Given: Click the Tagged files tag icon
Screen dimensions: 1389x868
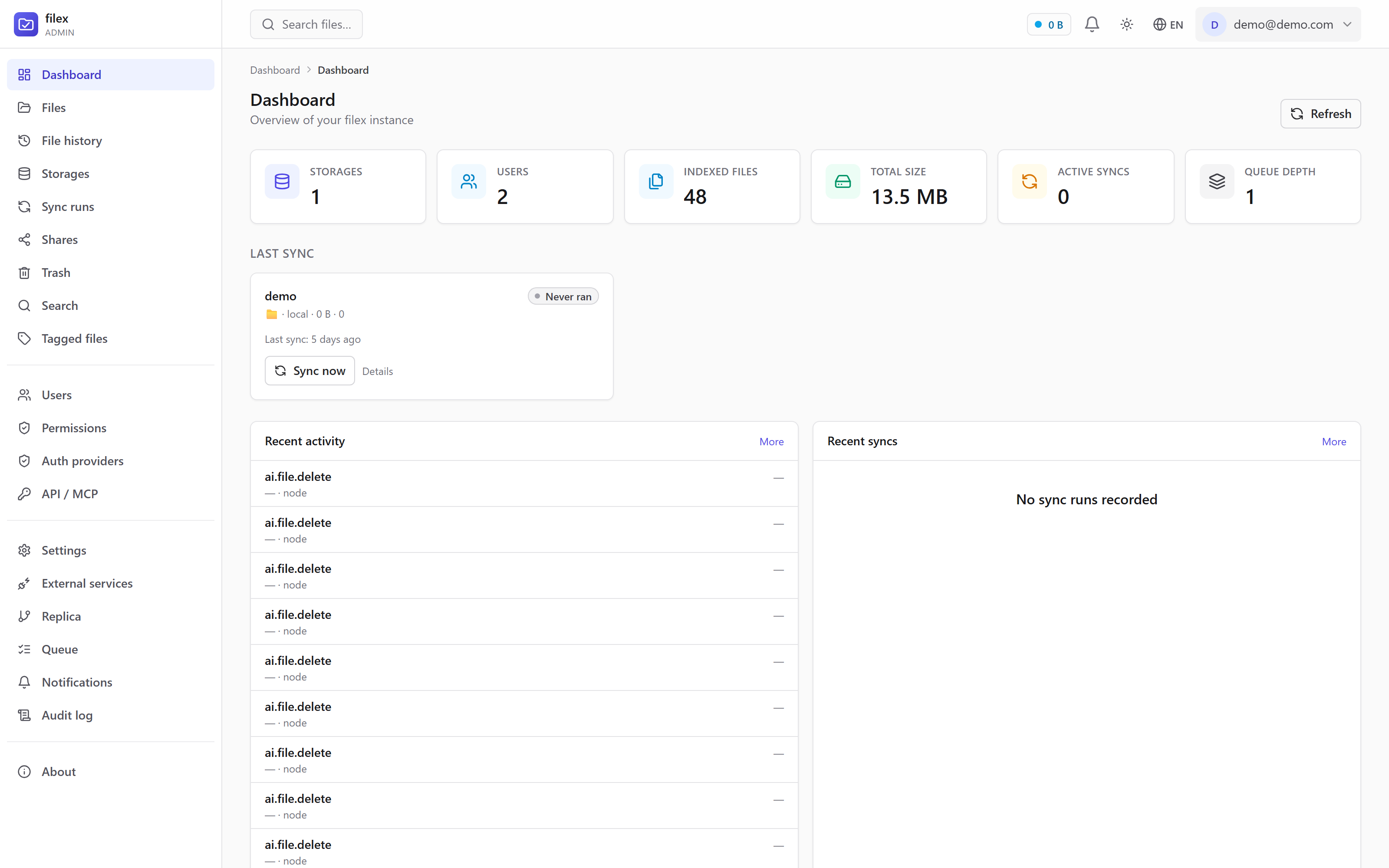Looking at the screenshot, I should click(24, 339).
